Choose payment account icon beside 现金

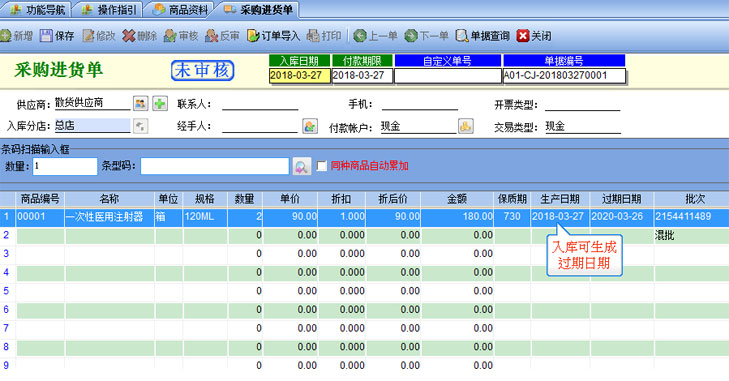[466, 126]
